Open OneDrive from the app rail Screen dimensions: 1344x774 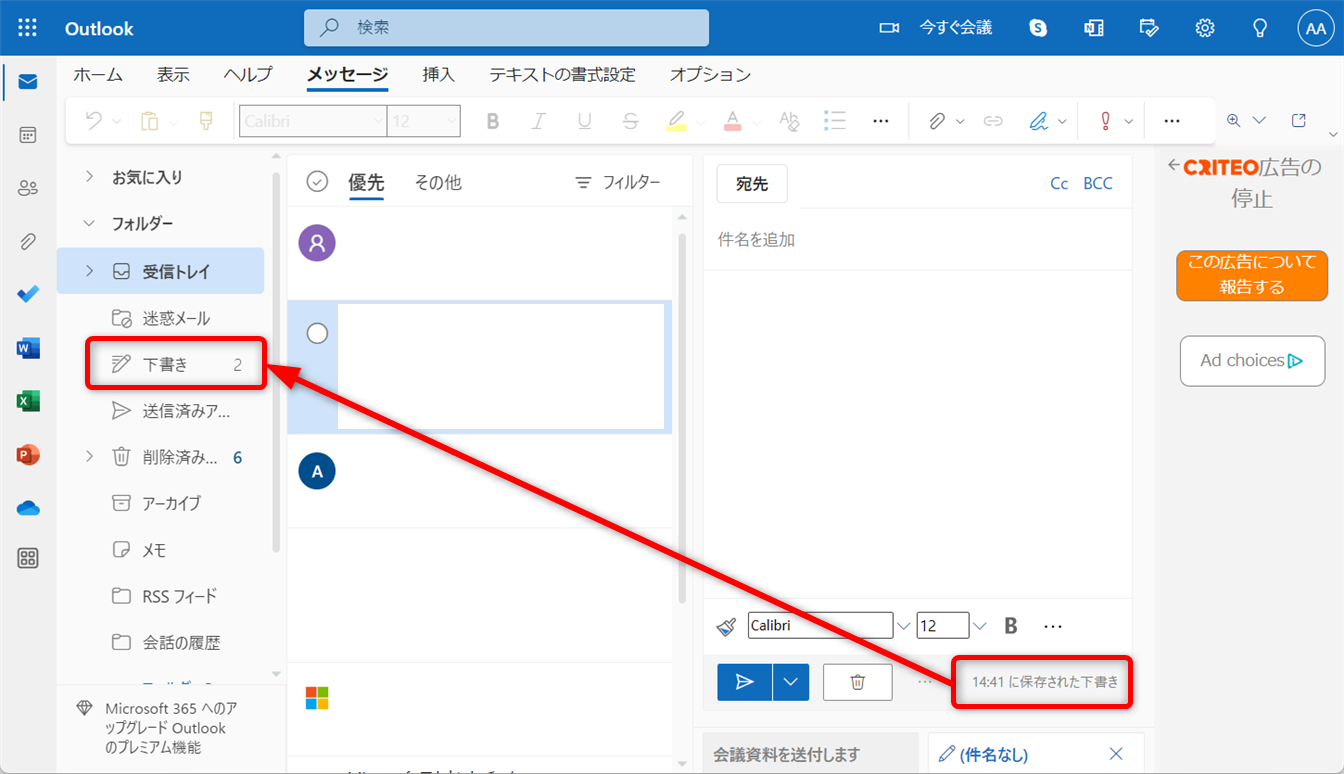click(28, 509)
